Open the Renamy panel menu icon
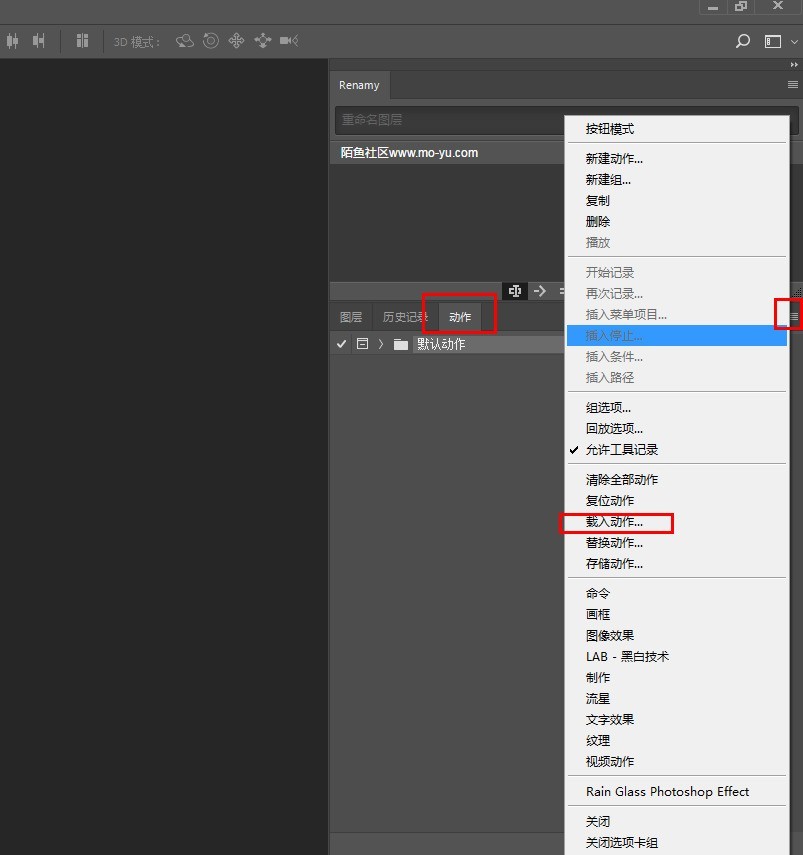This screenshot has height=855, width=803. click(793, 85)
